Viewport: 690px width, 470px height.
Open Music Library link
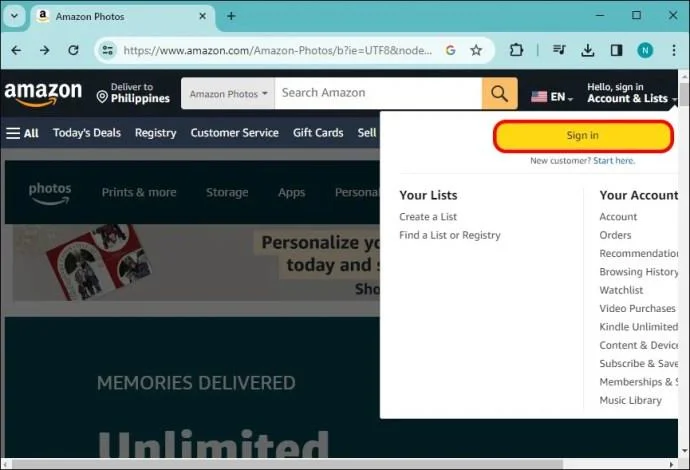tap(630, 400)
